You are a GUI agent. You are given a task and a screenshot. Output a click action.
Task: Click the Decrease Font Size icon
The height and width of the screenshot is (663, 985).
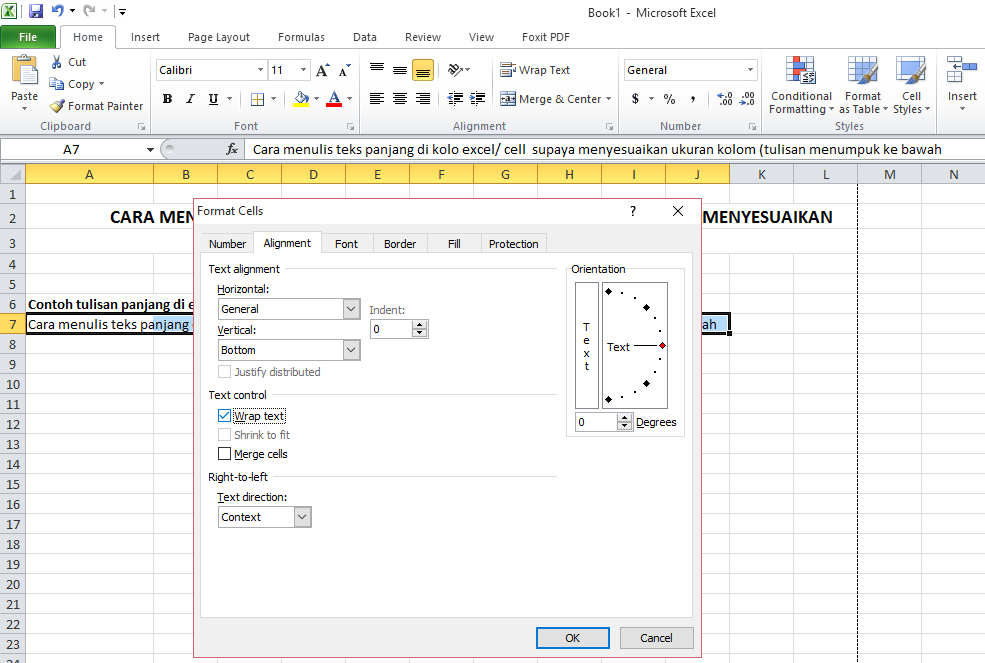tap(344, 70)
